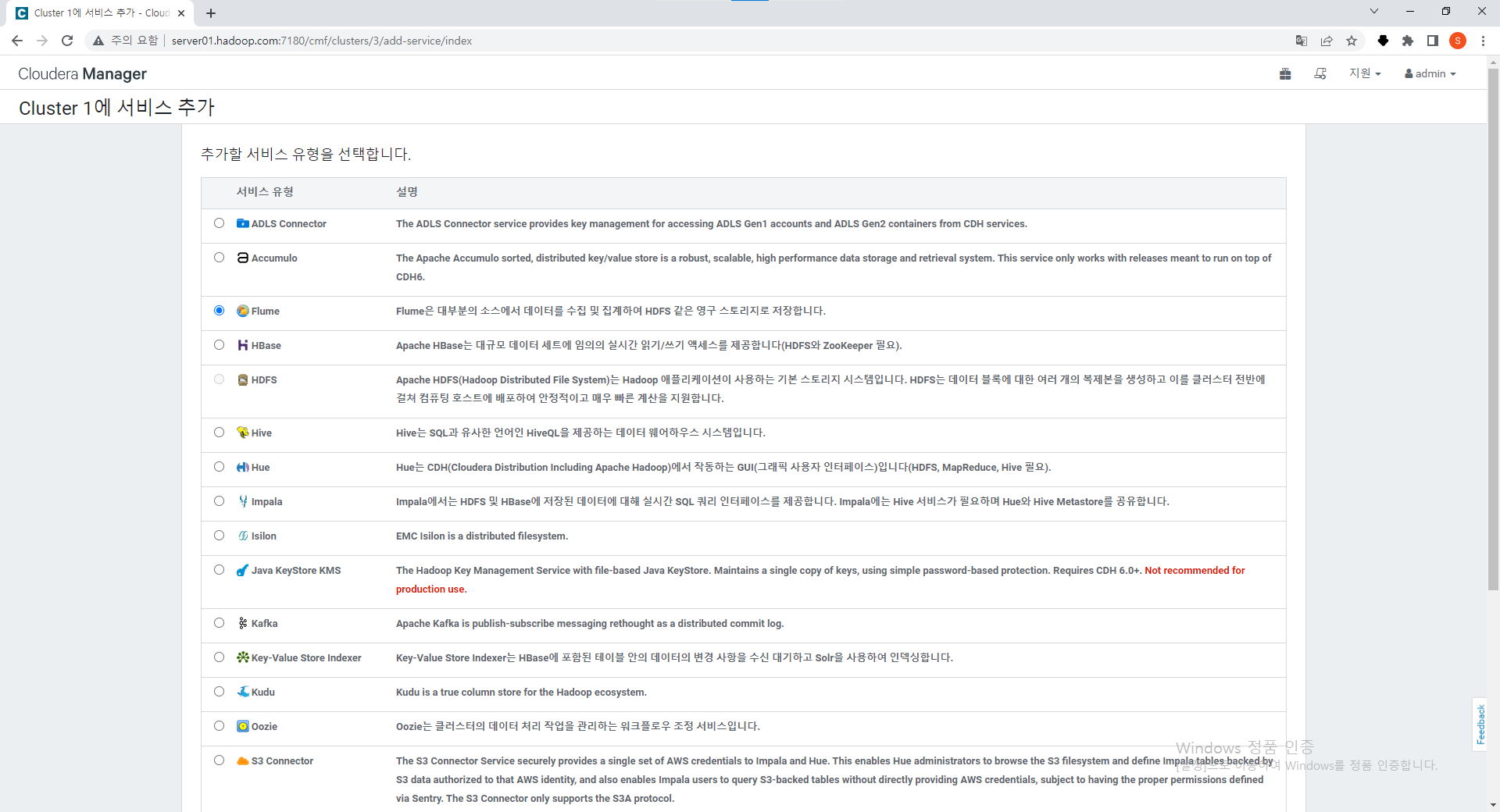Click the share page icon in address bar
Viewport: 1500px width, 812px height.
pos(1327,41)
